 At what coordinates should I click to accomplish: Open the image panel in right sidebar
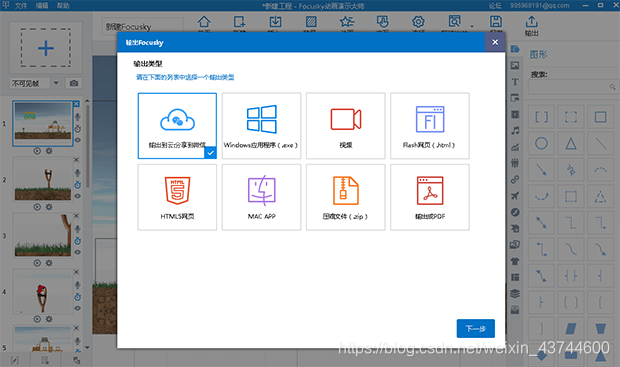[515, 65]
